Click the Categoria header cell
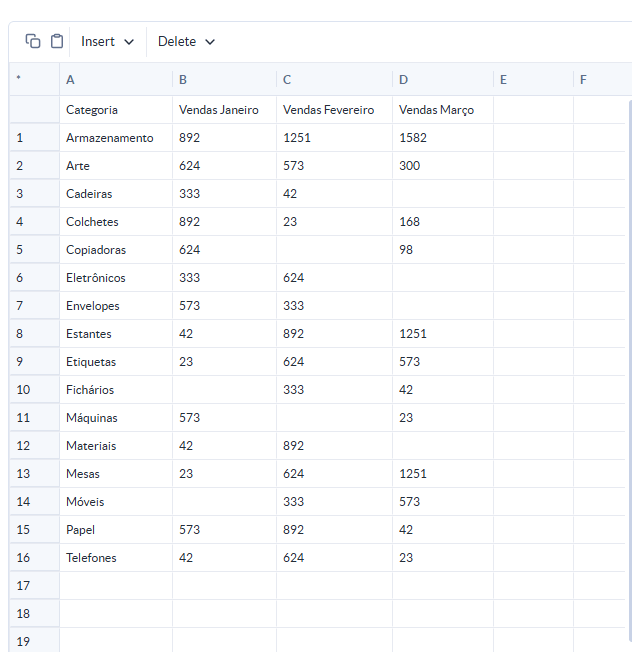 tap(115, 110)
